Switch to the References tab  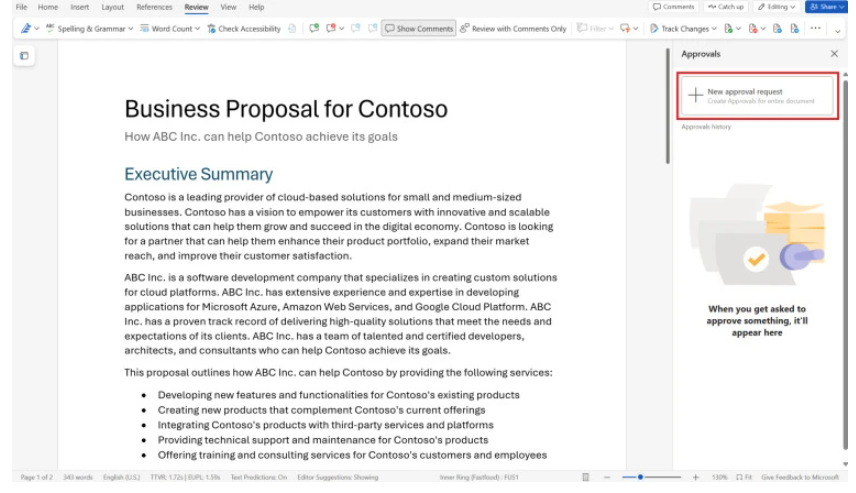coord(154,7)
